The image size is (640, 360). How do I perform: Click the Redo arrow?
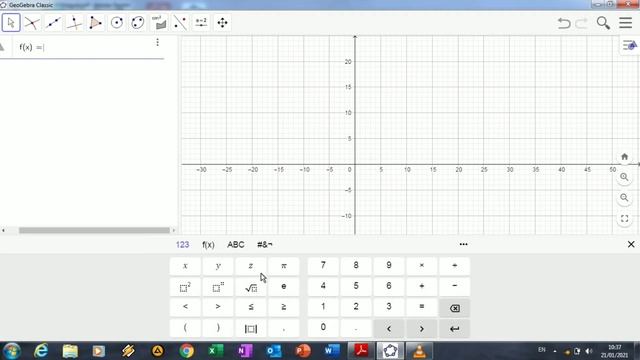pos(581,23)
